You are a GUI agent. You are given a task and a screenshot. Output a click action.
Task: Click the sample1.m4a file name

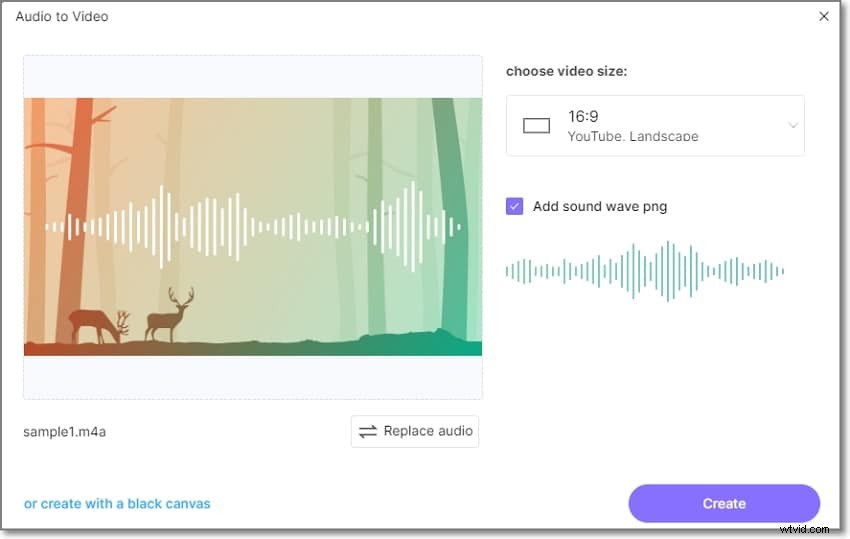[x=65, y=432]
